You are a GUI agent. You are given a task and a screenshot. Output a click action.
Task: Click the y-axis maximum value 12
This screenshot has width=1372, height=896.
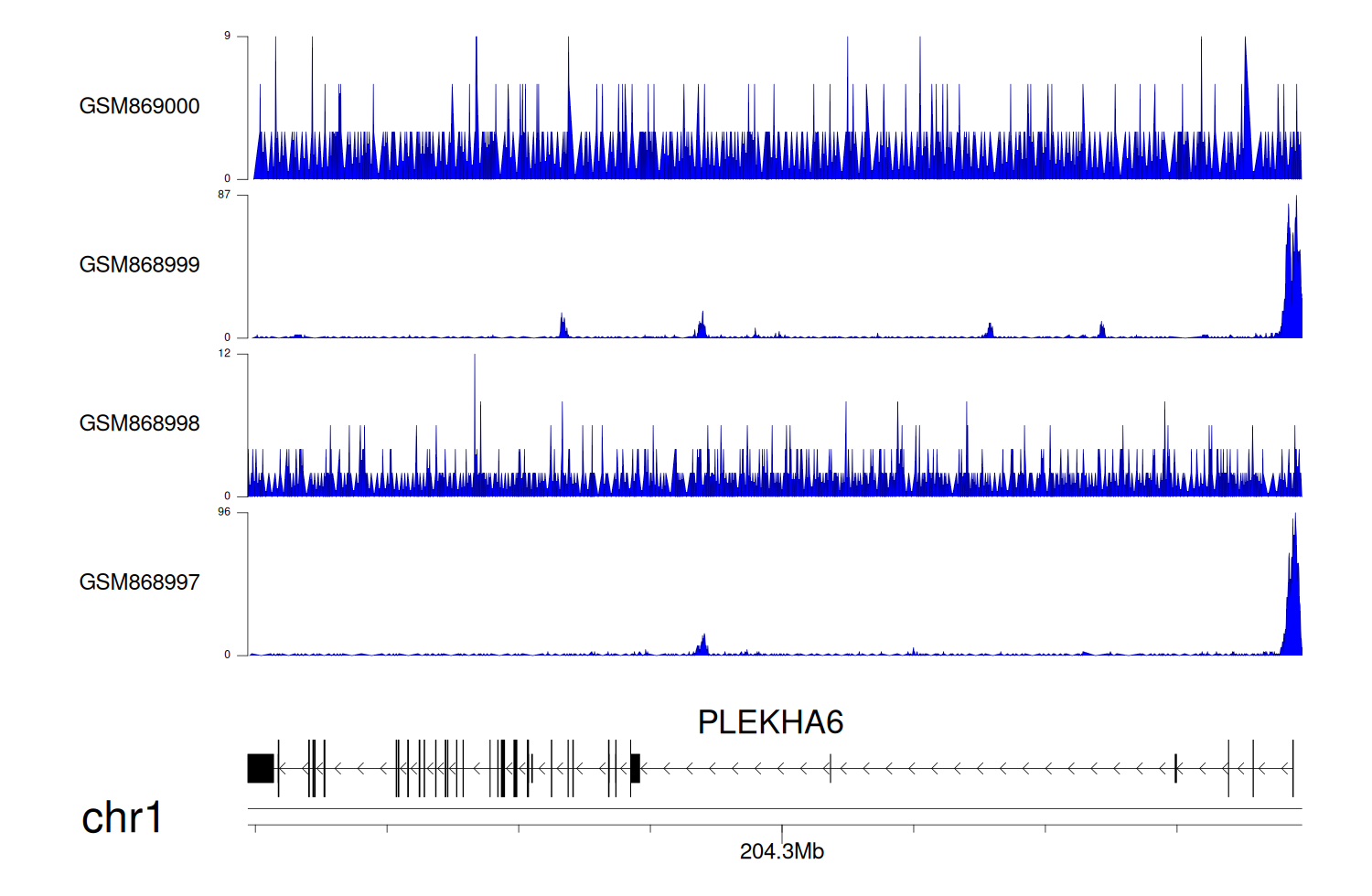point(224,354)
